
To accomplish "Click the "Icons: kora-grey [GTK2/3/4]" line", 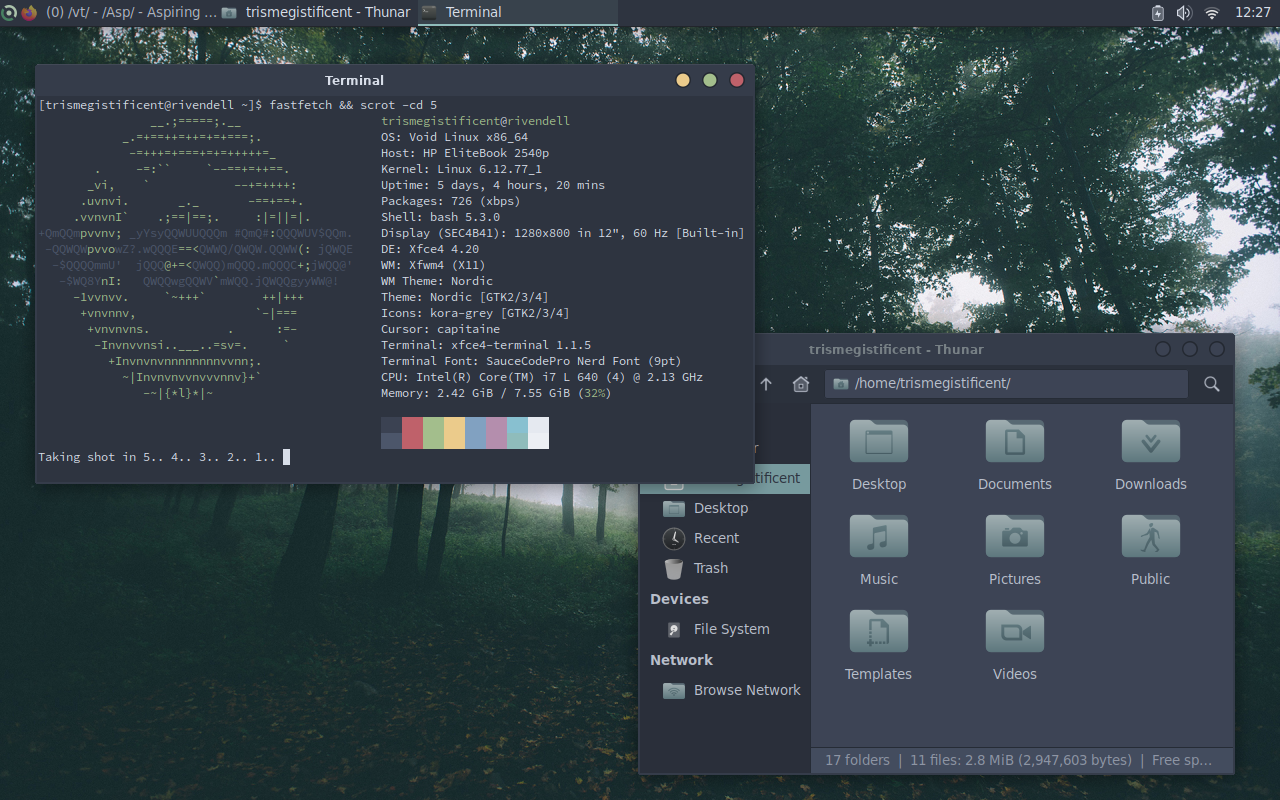I will click(475, 313).
